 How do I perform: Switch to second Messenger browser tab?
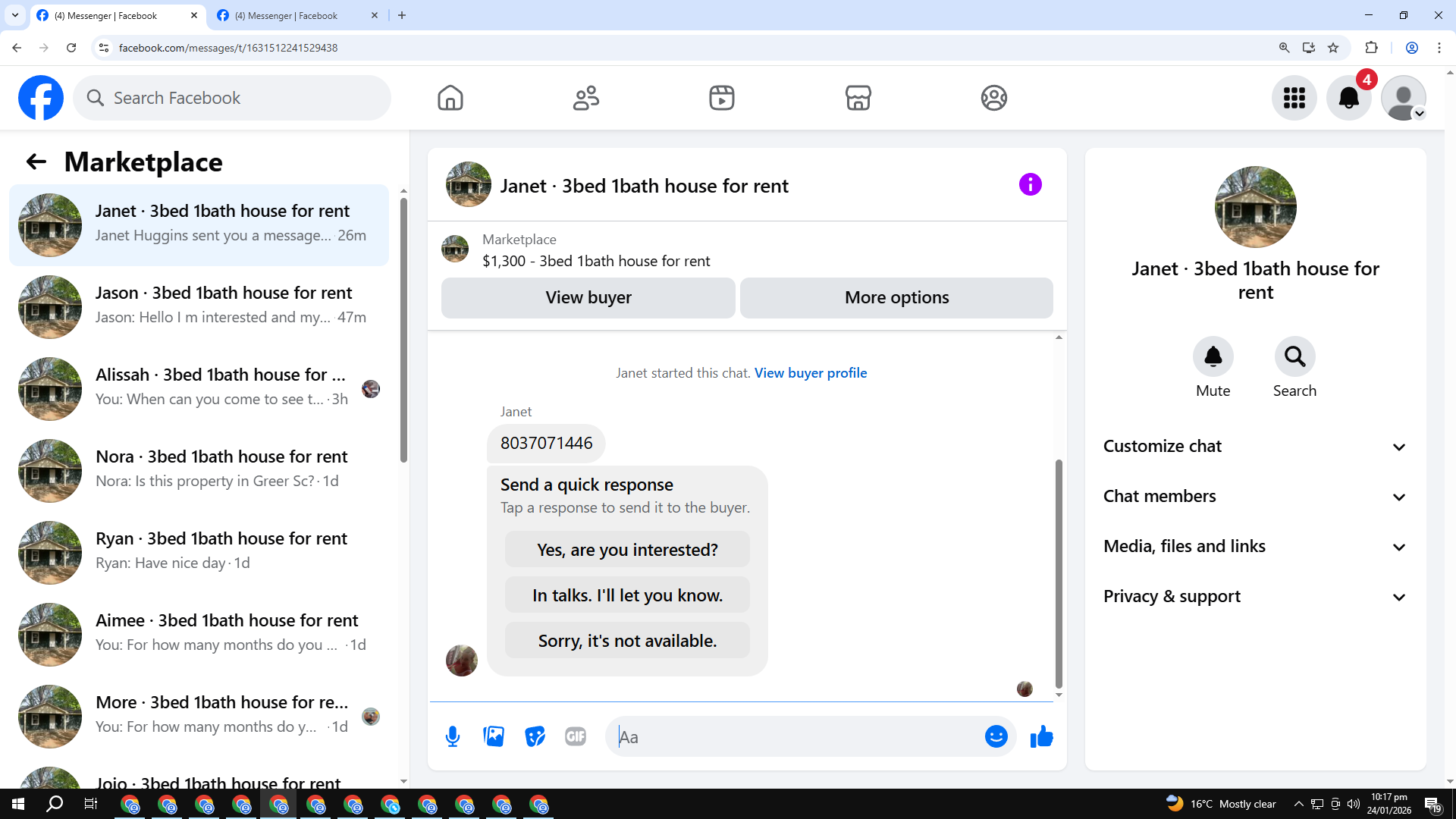coord(288,15)
